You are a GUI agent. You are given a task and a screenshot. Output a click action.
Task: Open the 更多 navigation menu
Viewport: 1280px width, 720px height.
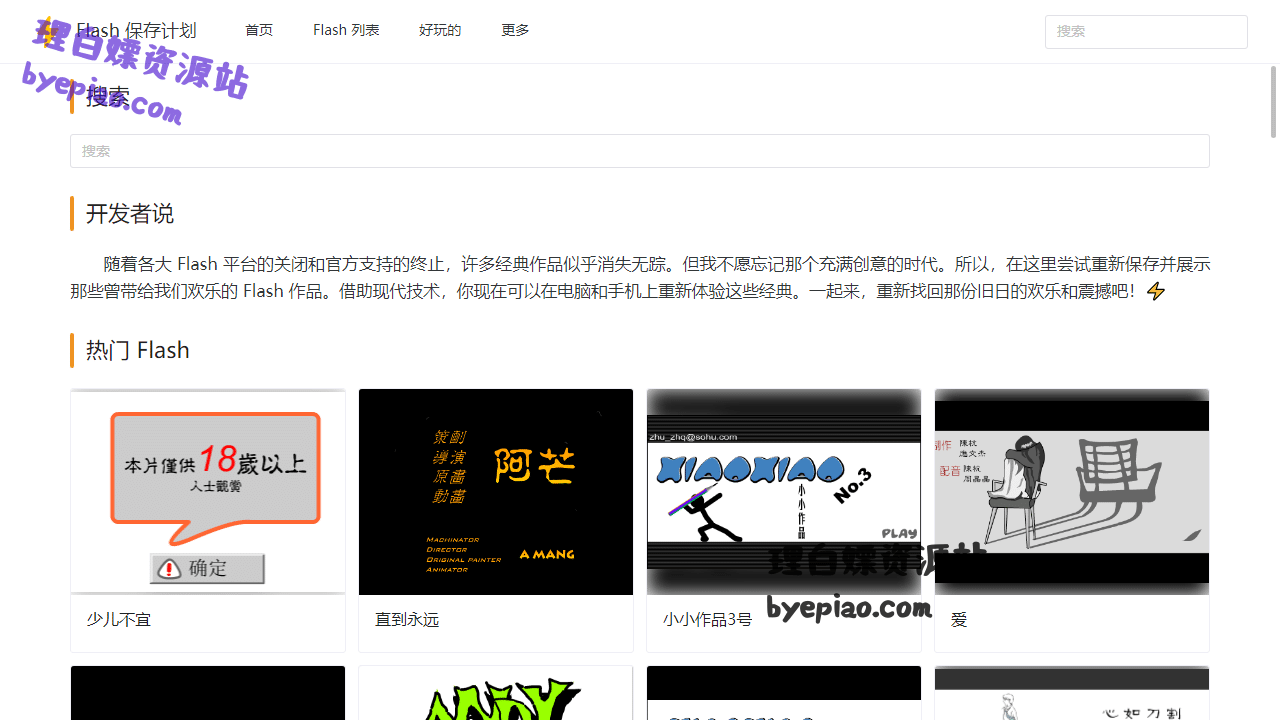[515, 30]
